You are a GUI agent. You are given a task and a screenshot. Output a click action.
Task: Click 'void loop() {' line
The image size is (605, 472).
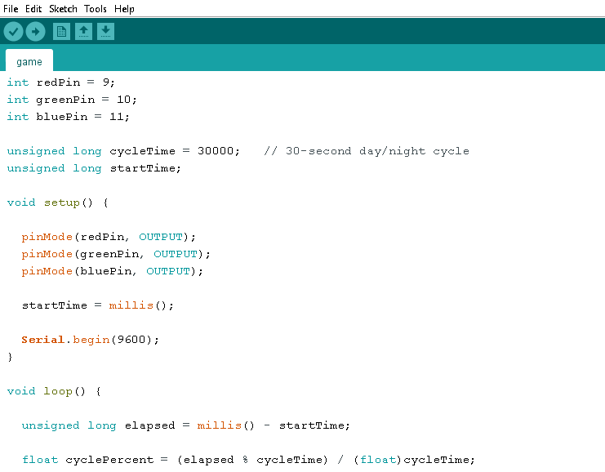tap(54, 391)
